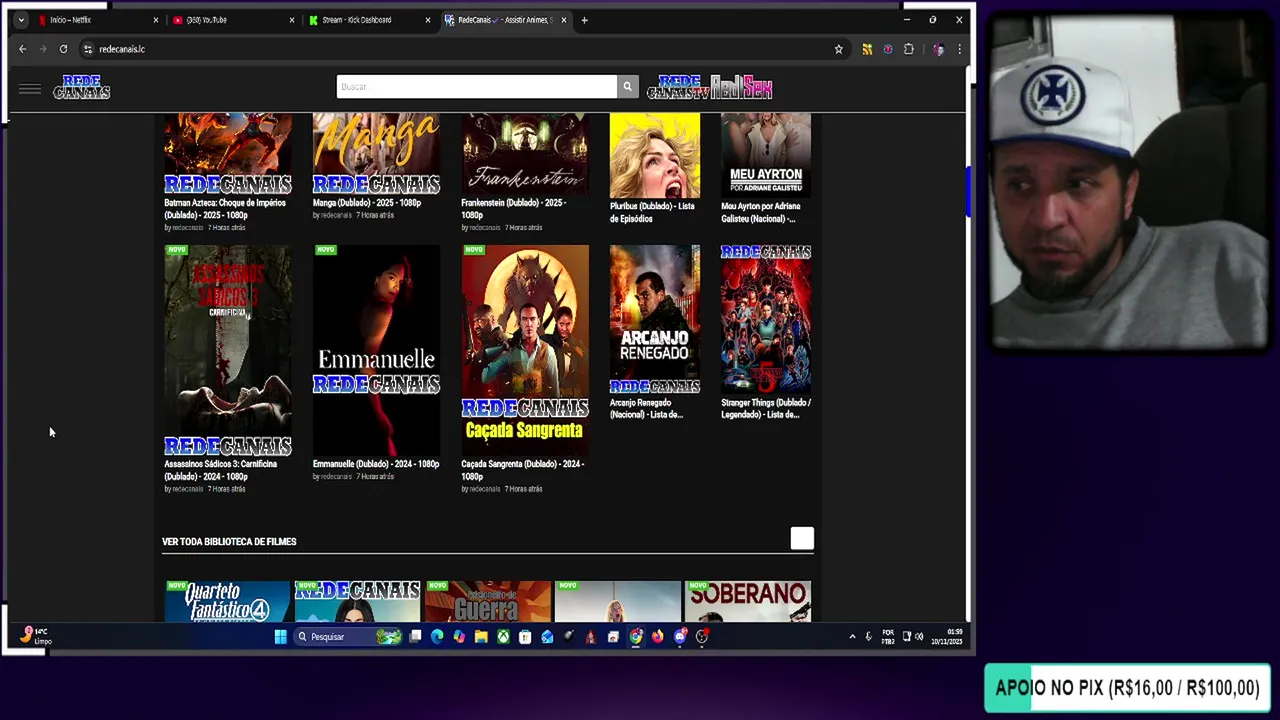Viewport: 1280px width, 720px height.
Task: Open Stranger Things (Dublado / Legendado) link
Action: click(x=766, y=408)
